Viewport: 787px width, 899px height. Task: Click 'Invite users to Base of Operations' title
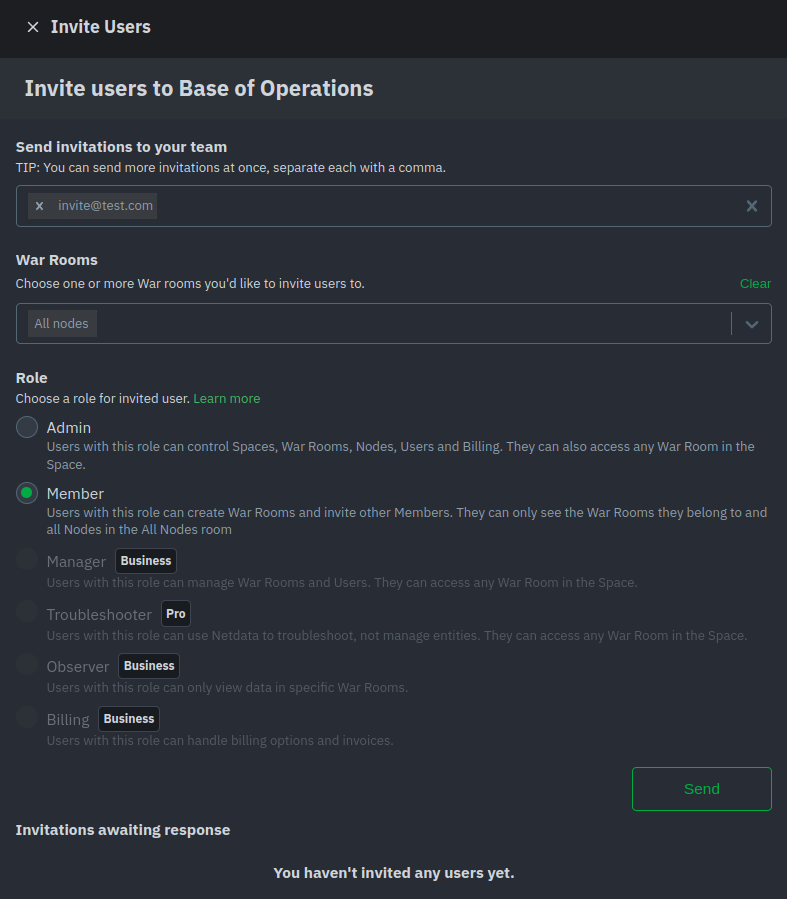pyautogui.click(x=199, y=88)
